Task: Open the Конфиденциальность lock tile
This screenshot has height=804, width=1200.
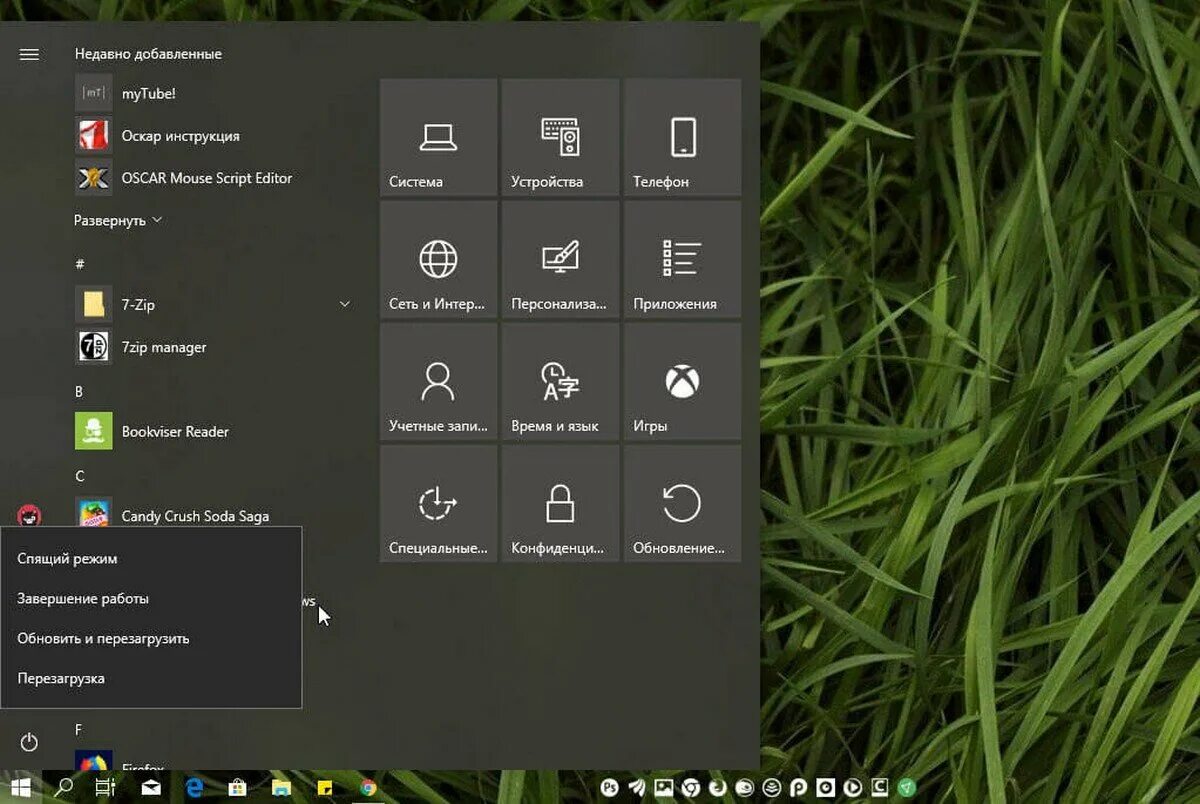Action: tap(560, 503)
